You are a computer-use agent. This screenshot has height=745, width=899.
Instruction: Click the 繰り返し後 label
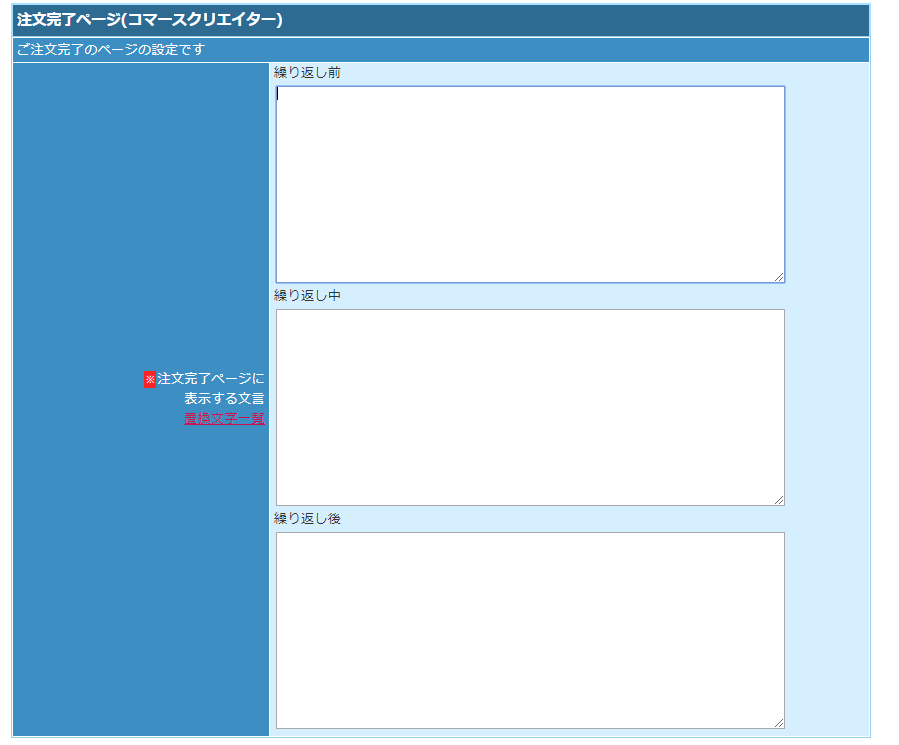pyautogui.click(x=307, y=518)
